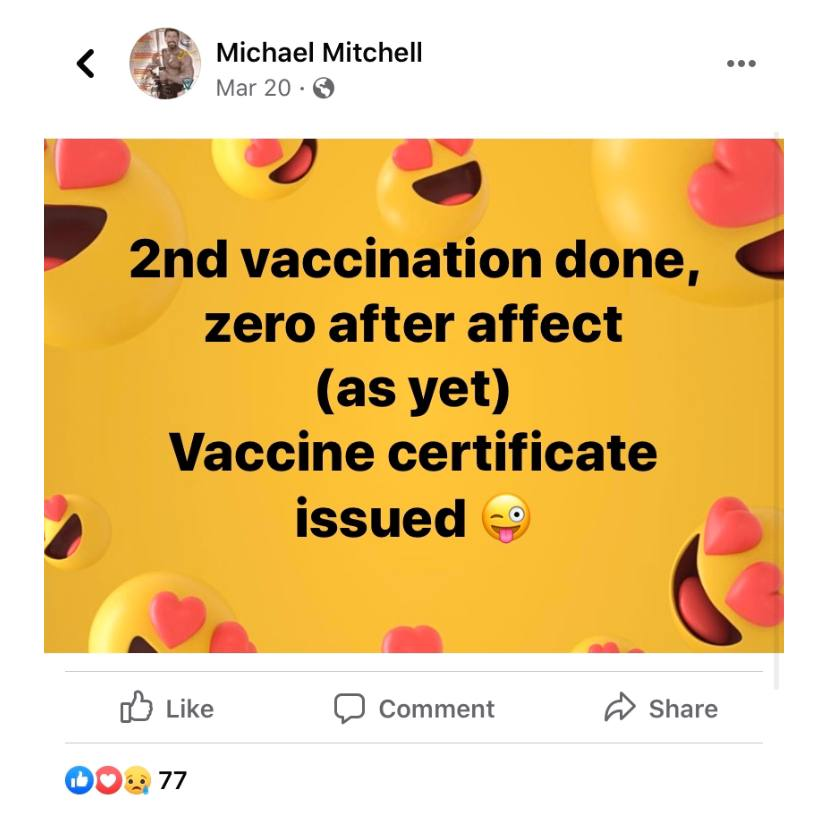Click the blue like reaction icon
828x821 pixels.
[x=78, y=780]
